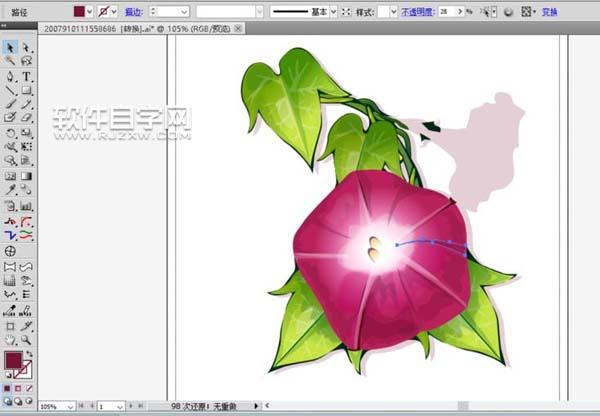Click the Swap Fill and Stroke arrows
Viewport: 600px width, 416px height.
[29, 354]
